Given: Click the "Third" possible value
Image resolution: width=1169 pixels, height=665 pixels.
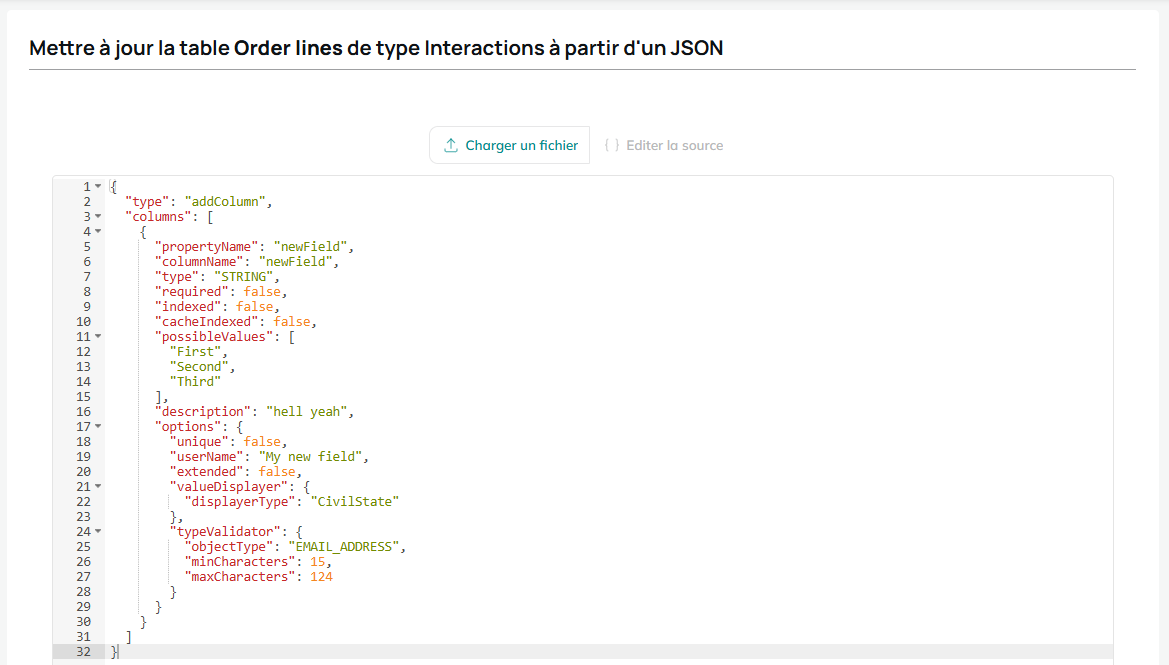Looking at the screenshot, I should (195, 382).
